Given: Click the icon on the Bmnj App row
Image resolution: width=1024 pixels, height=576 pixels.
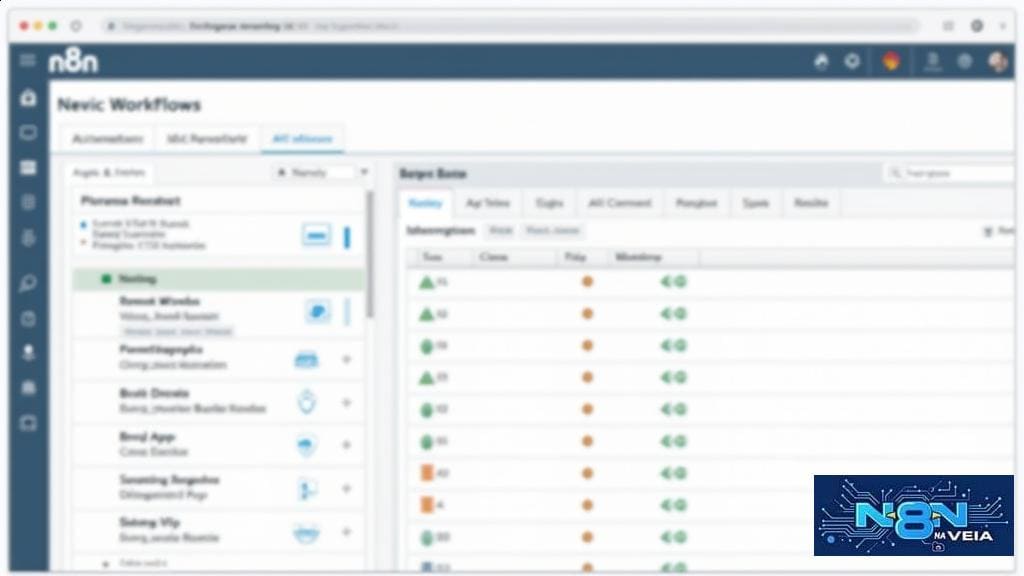Looking at the screenshot, I should coord(306,445).
